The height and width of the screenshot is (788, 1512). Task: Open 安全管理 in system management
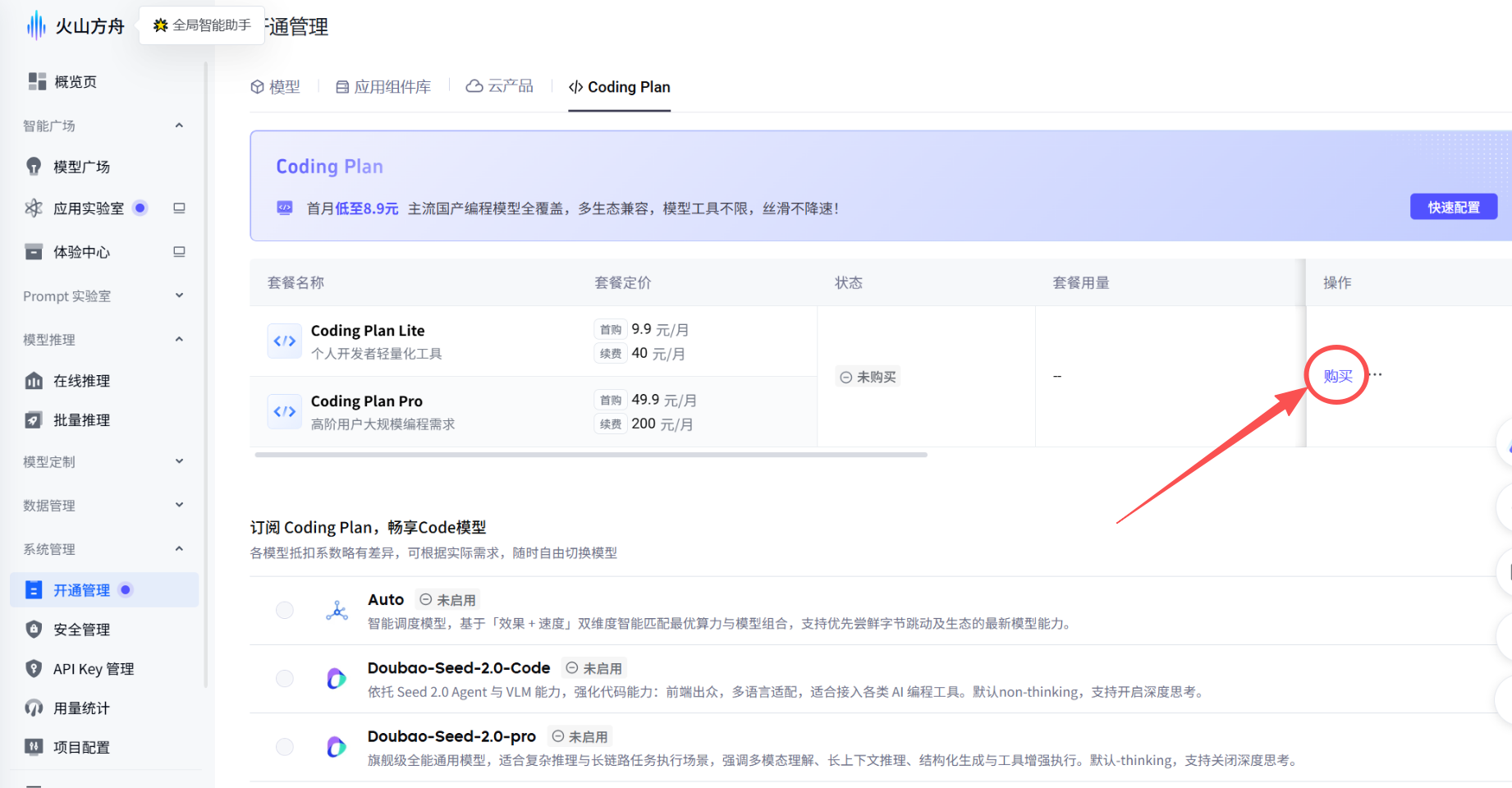80,629
